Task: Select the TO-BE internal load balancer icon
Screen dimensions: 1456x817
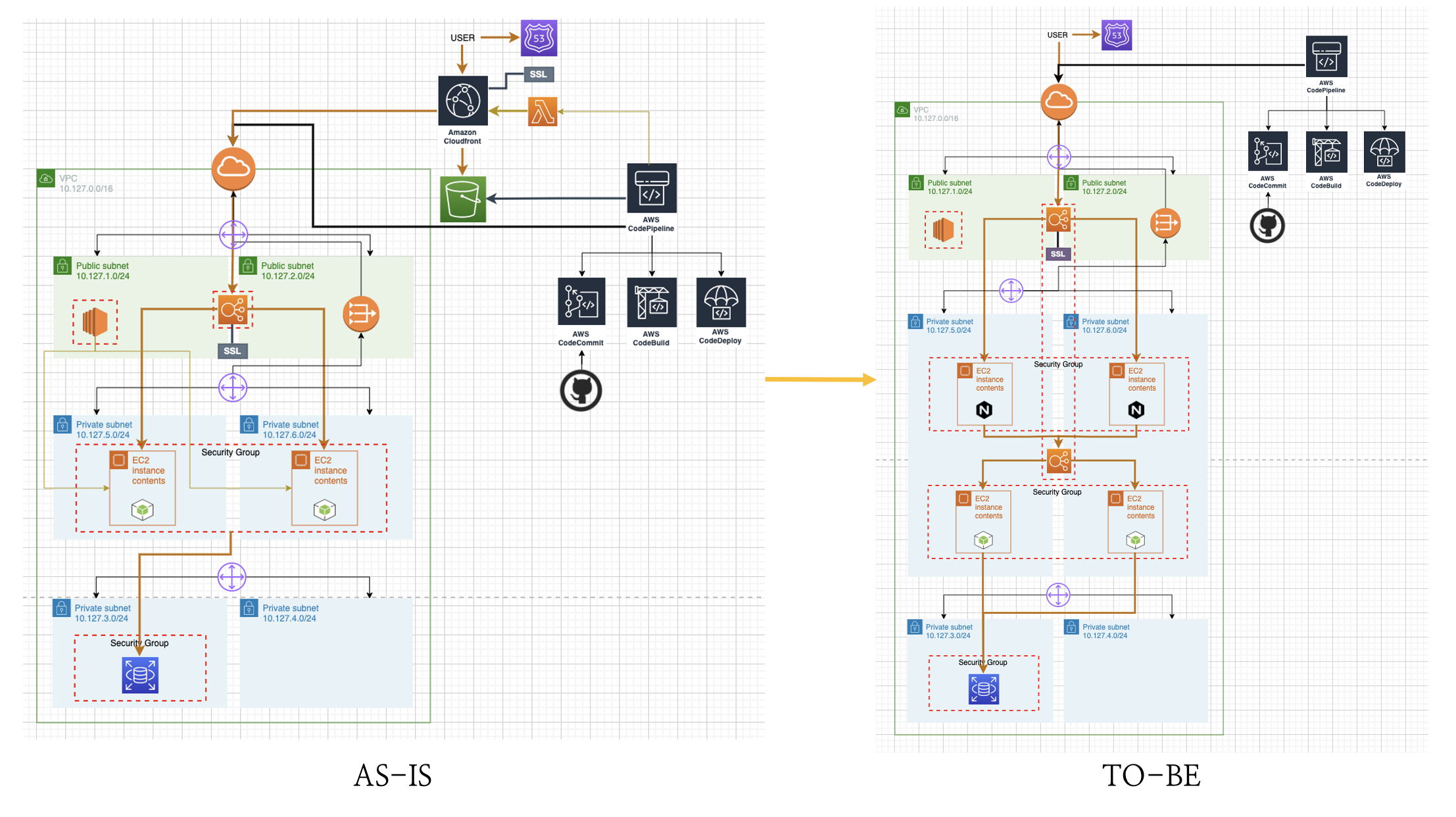Action: (x=1058, y=461)
